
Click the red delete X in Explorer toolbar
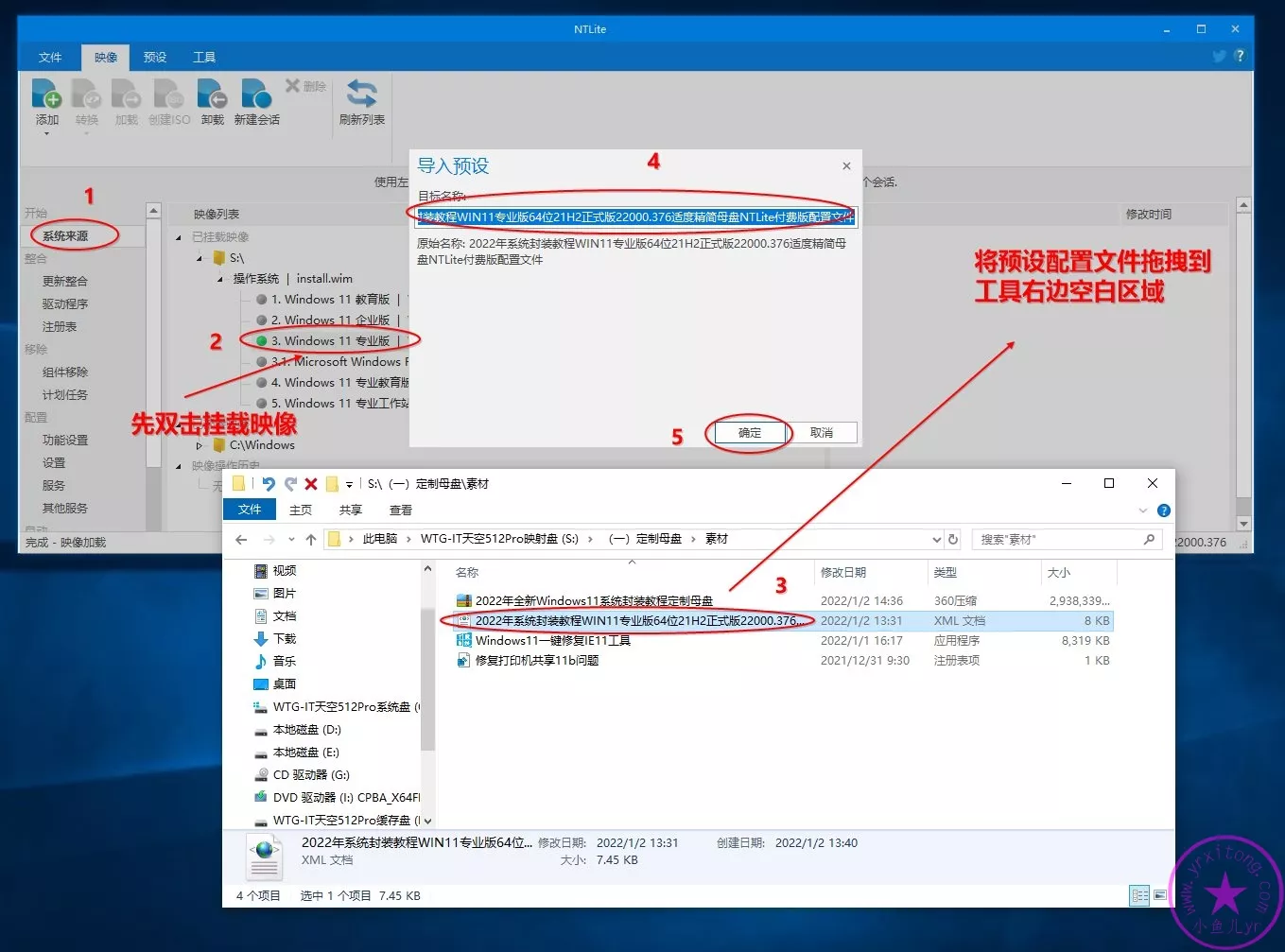point(310,484)
